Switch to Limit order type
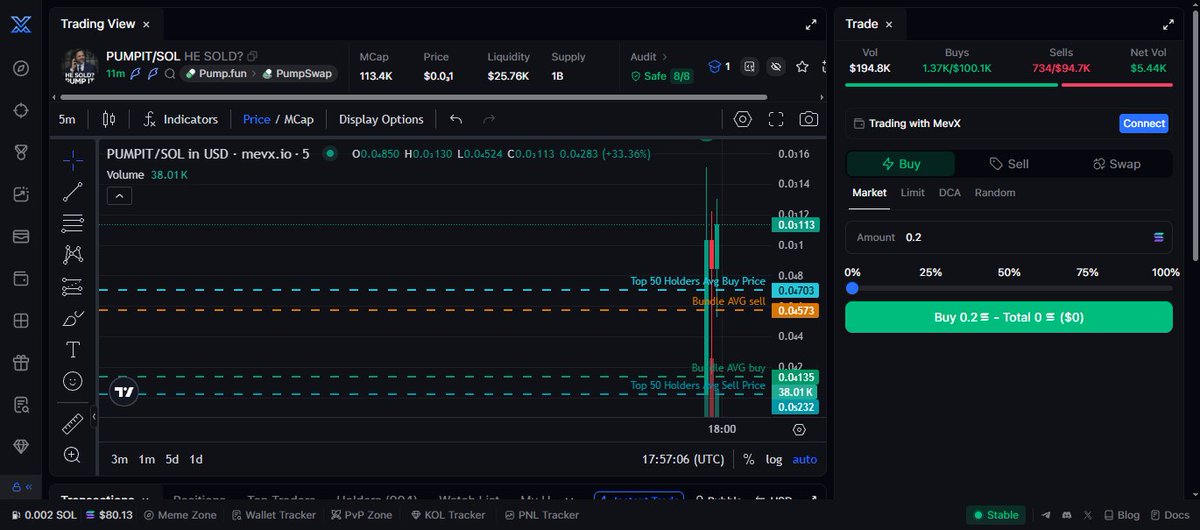Viewport: 1200px width, 530px height. pos(912,192)
